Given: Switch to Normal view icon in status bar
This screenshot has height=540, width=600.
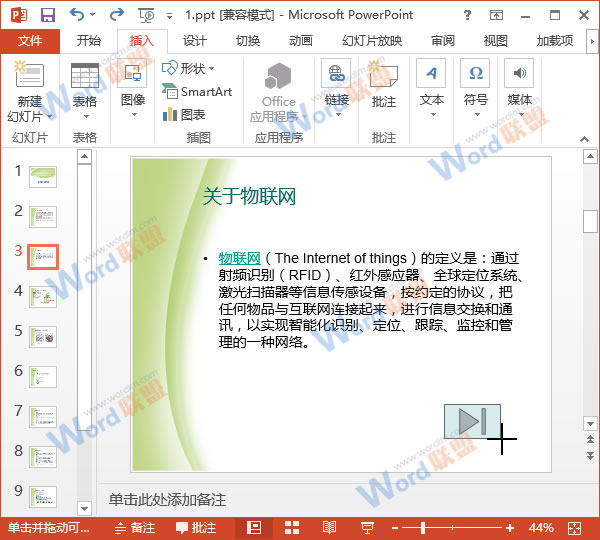Looking at the screenshot, I should tap(254, 528).
